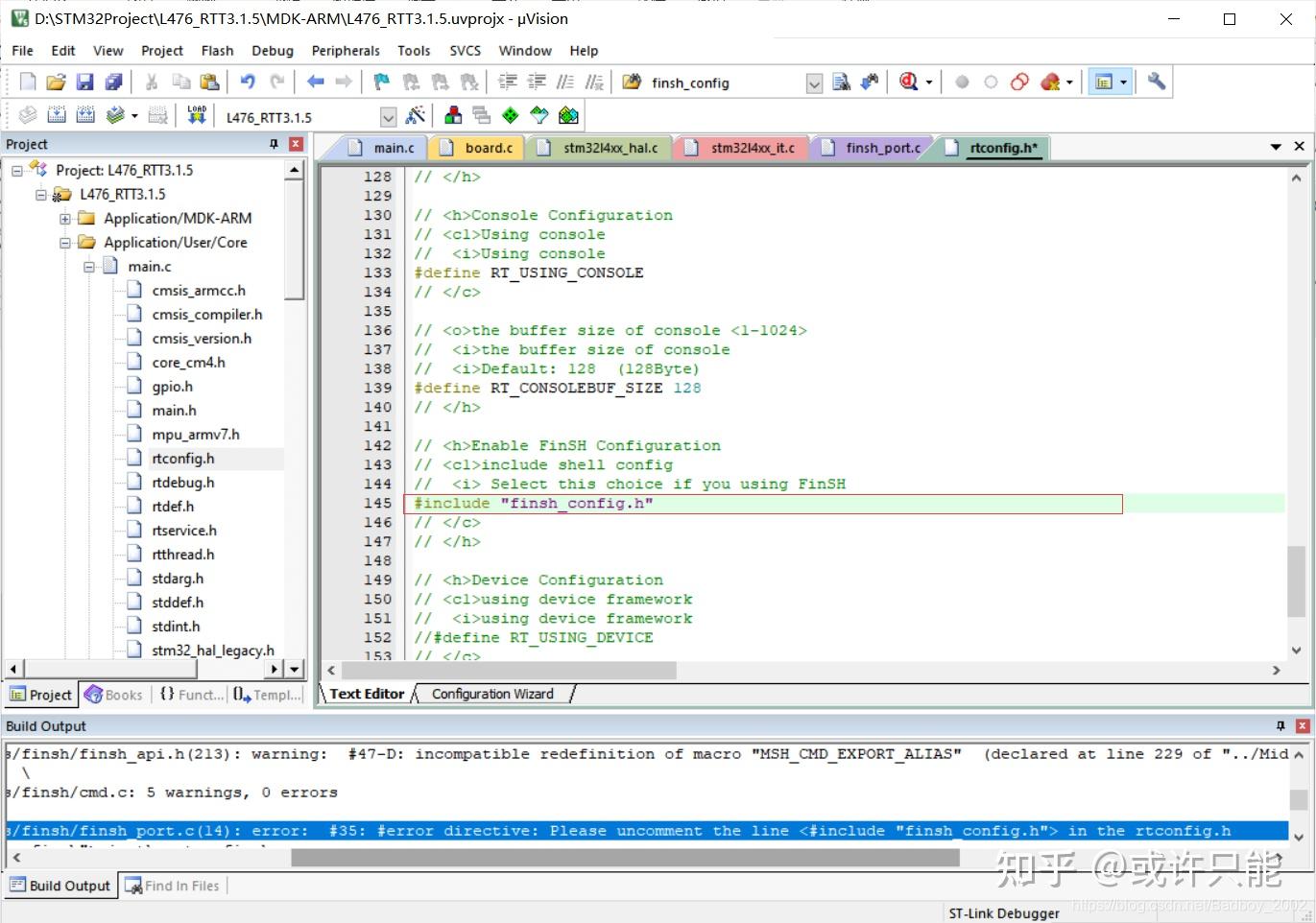Click the Undo arrow icon
Screen dimensions: 1316x923
[x=248, y=83]
